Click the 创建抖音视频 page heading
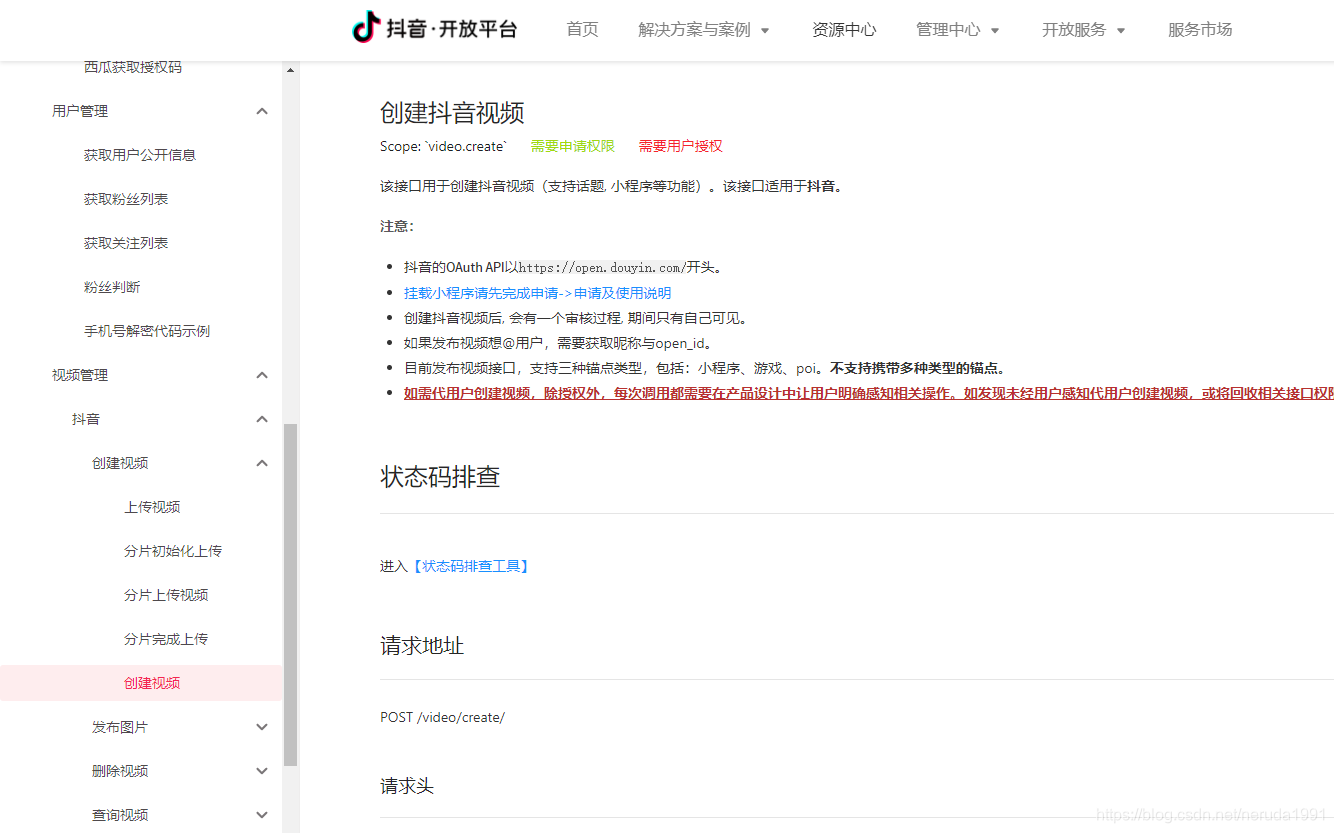The height and width of the screenshot is (833, 1334). 452,113
